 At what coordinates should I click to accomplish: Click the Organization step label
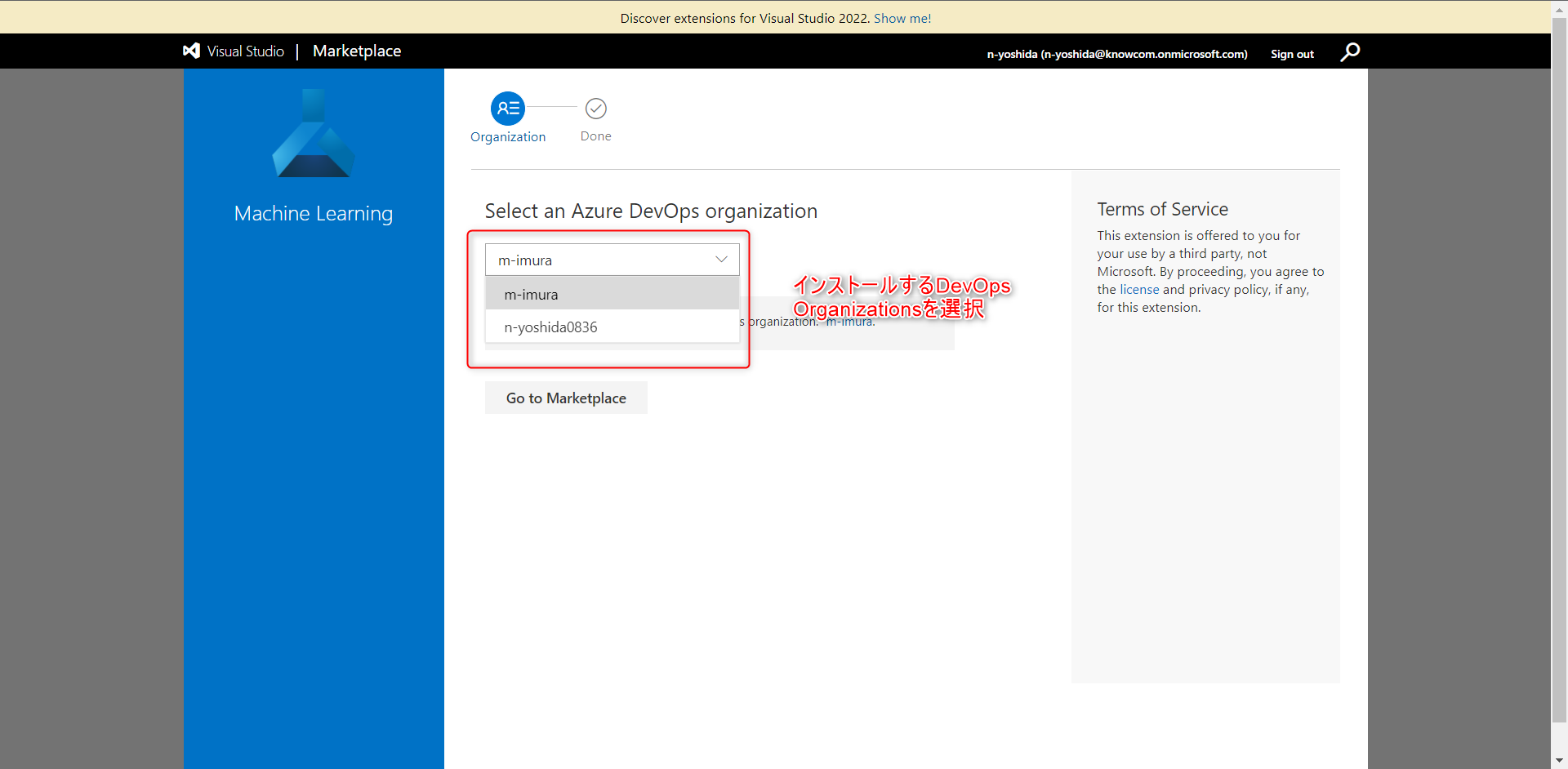[x=508, y=137]
